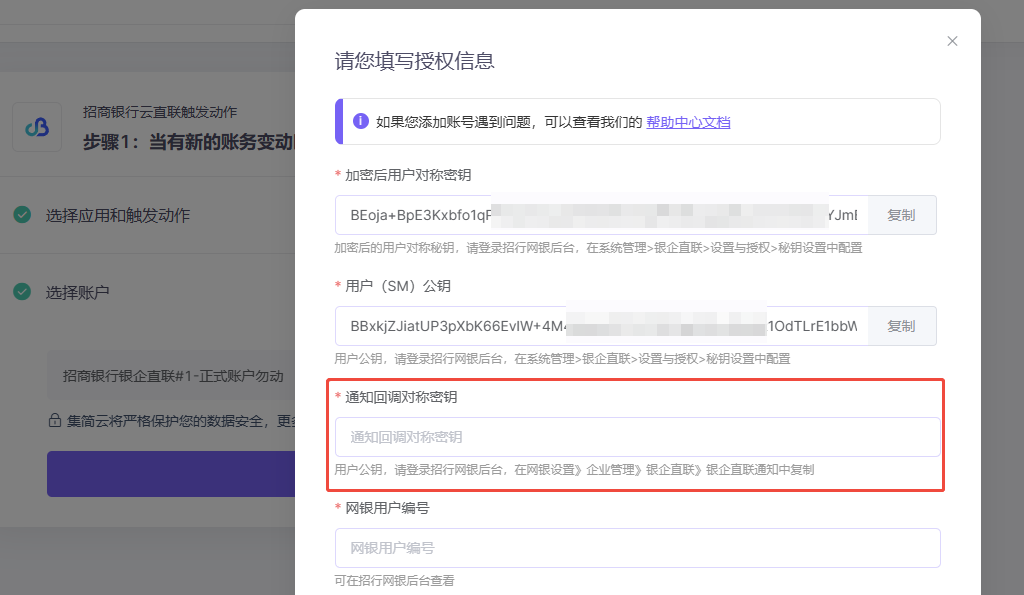Click the lock icon before 集简云 security note

point(55,421)
